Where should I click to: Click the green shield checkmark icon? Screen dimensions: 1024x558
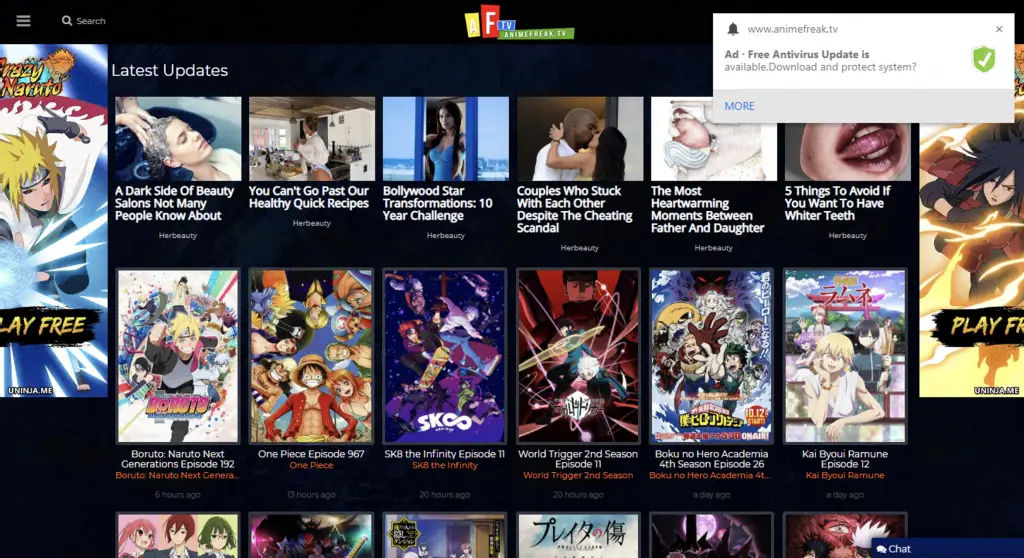tap(984, 59)
